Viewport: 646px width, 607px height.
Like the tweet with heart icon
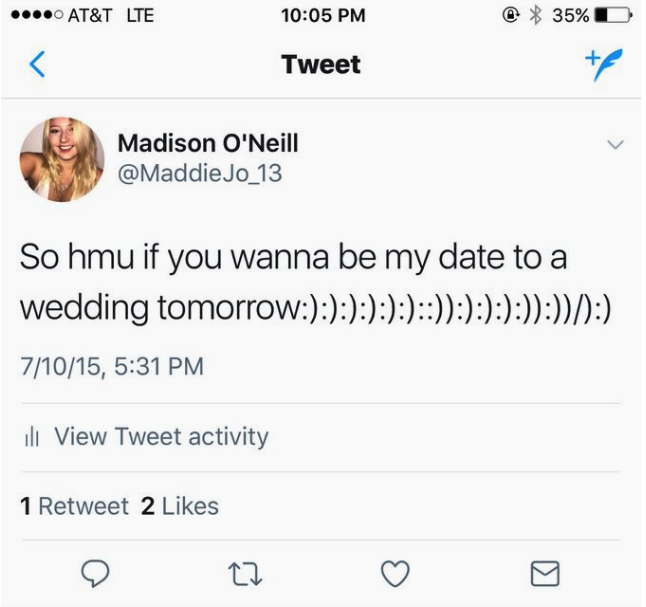[x=396, y=572]
